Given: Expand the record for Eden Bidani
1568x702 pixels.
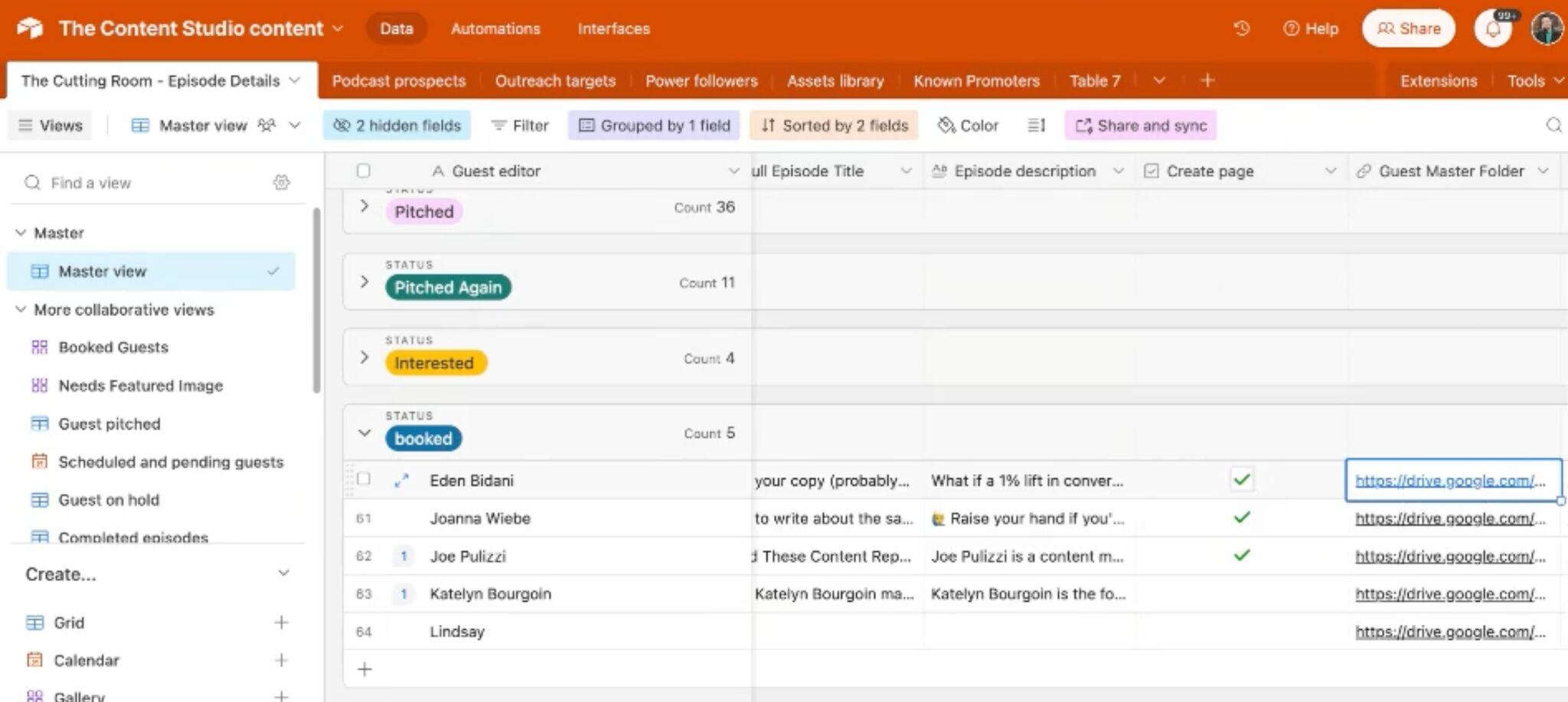Looking at the screenshot, I should pos(401,480).
